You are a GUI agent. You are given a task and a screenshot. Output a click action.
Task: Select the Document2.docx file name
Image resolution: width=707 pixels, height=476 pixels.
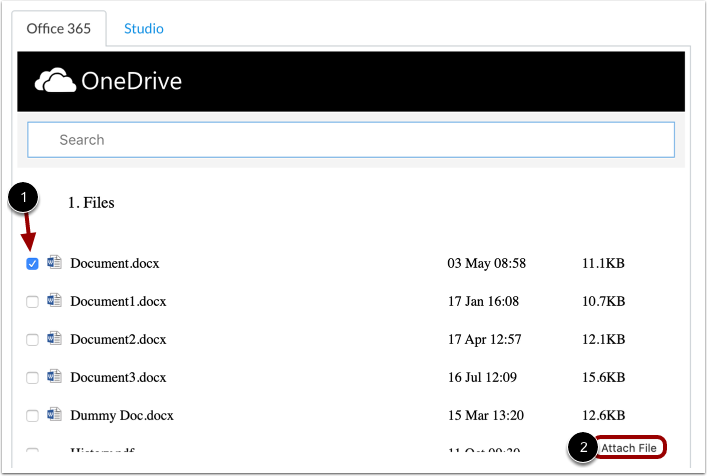click(118, 339)
